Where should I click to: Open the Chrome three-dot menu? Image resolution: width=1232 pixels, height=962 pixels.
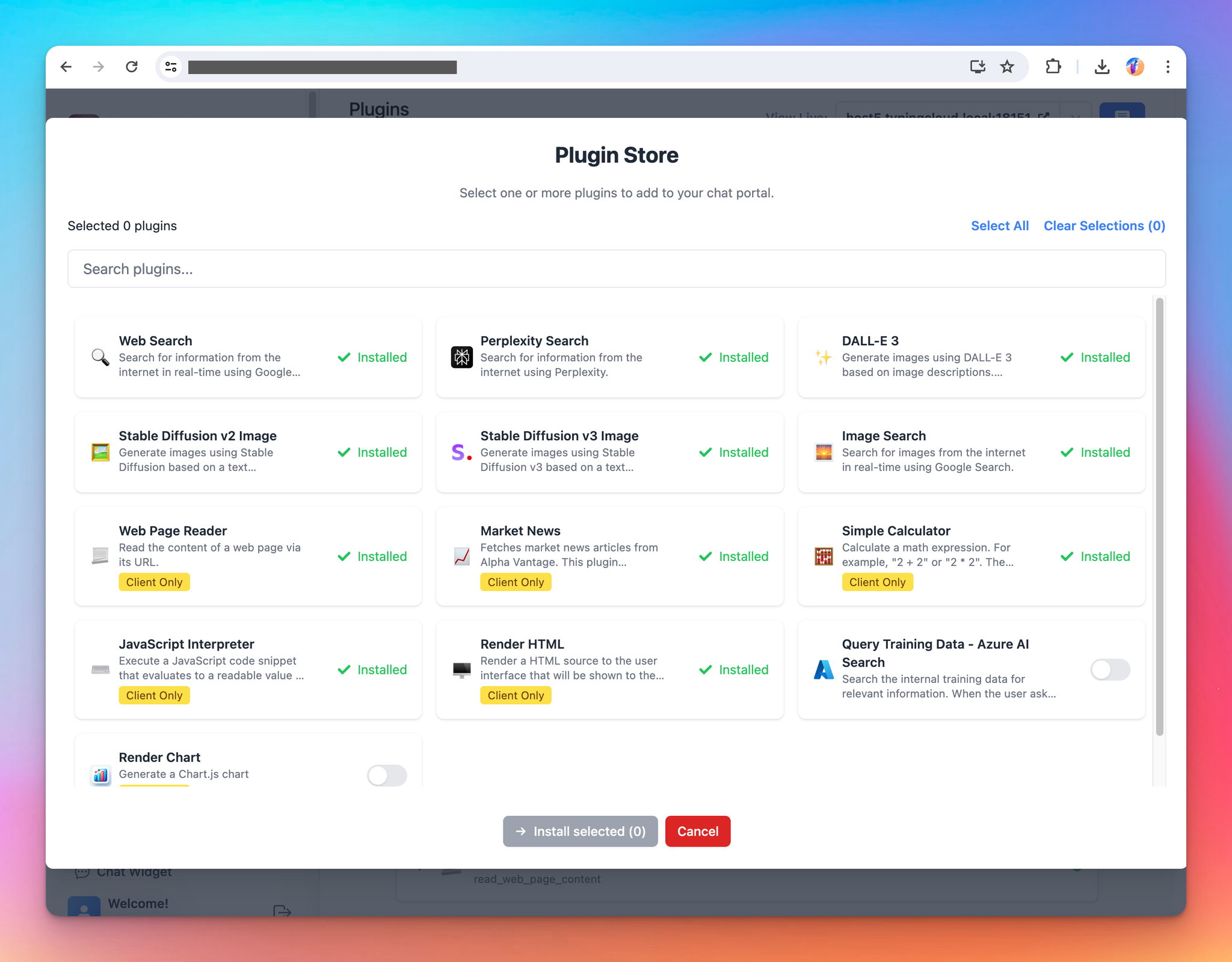(1168, 67)
